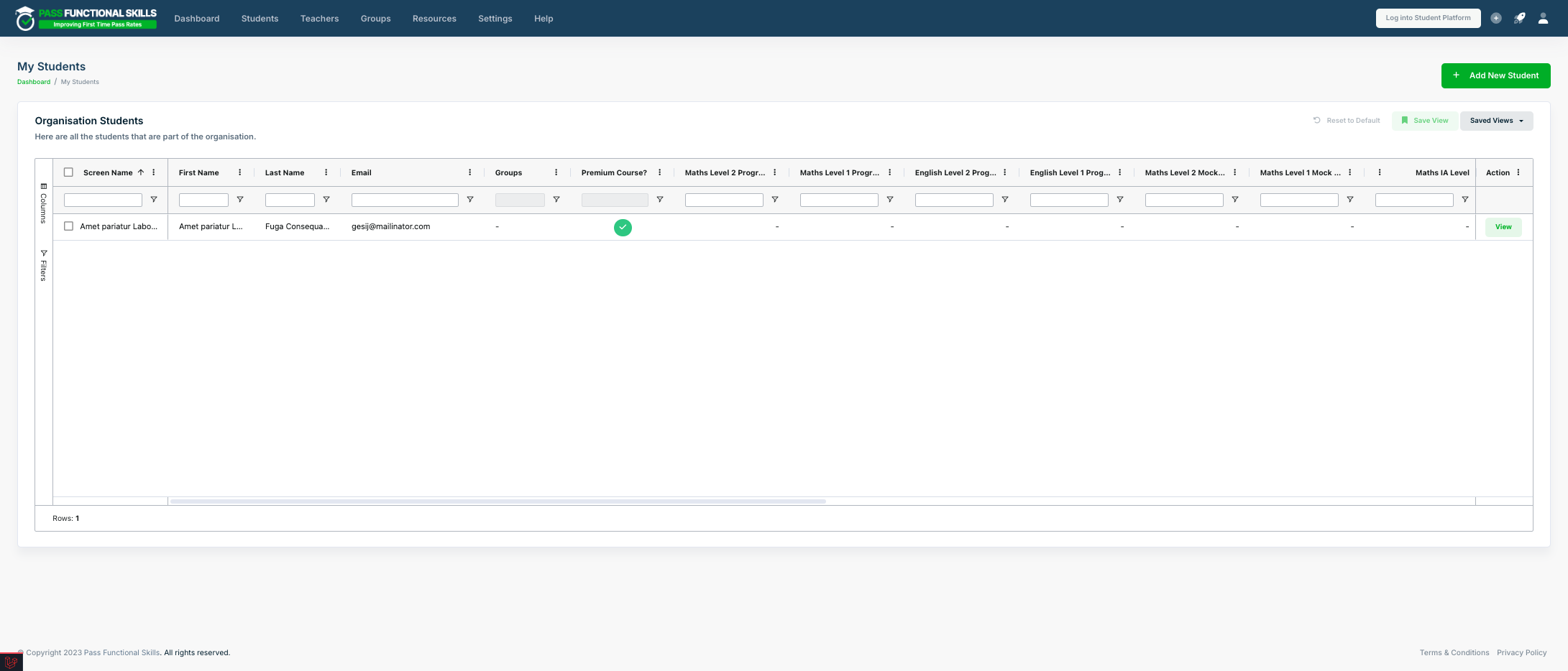The image size is (1568, 671).
Task: Click the filter funnel for Email column
Action: click(x=470, y=200)
